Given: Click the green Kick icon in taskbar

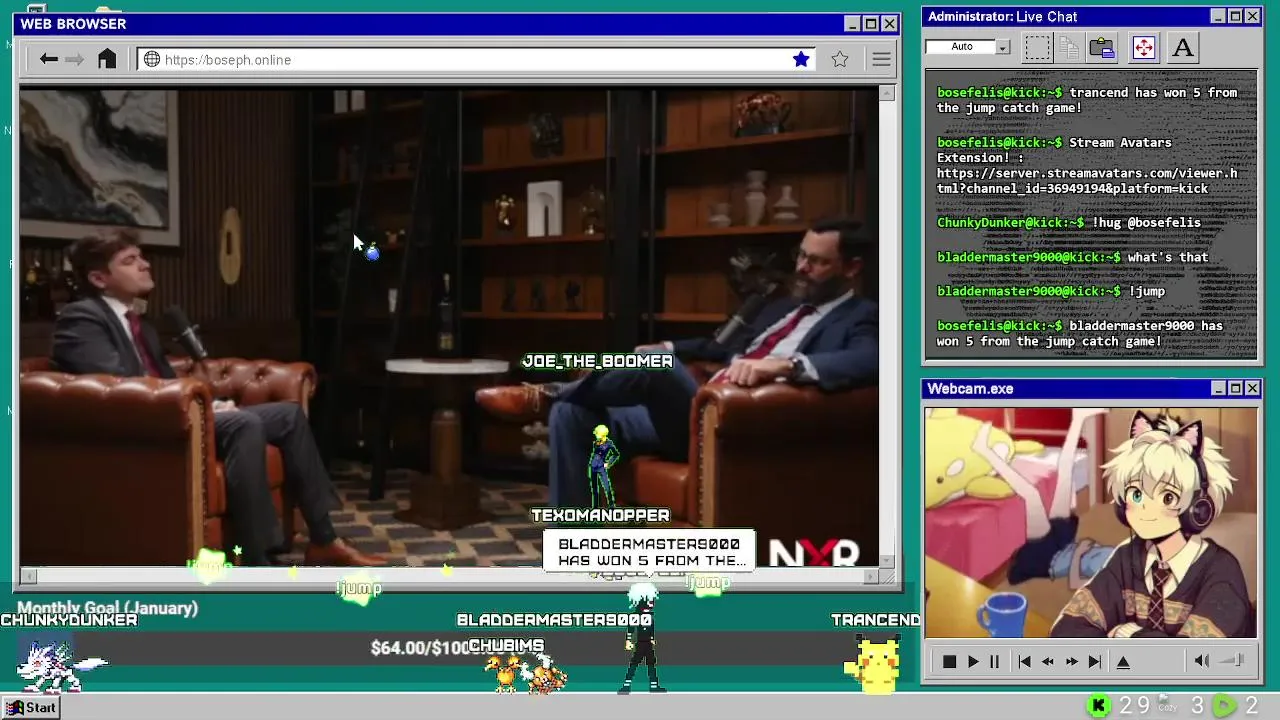Looking at the screenshot, I should click(x=1098, y=706).
